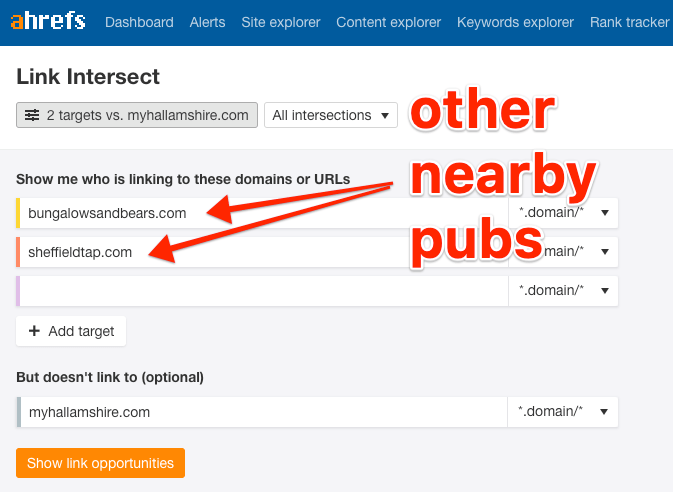
Task: Open mode dropdown for myhallamshire.com row
Action: click(563, 411)
